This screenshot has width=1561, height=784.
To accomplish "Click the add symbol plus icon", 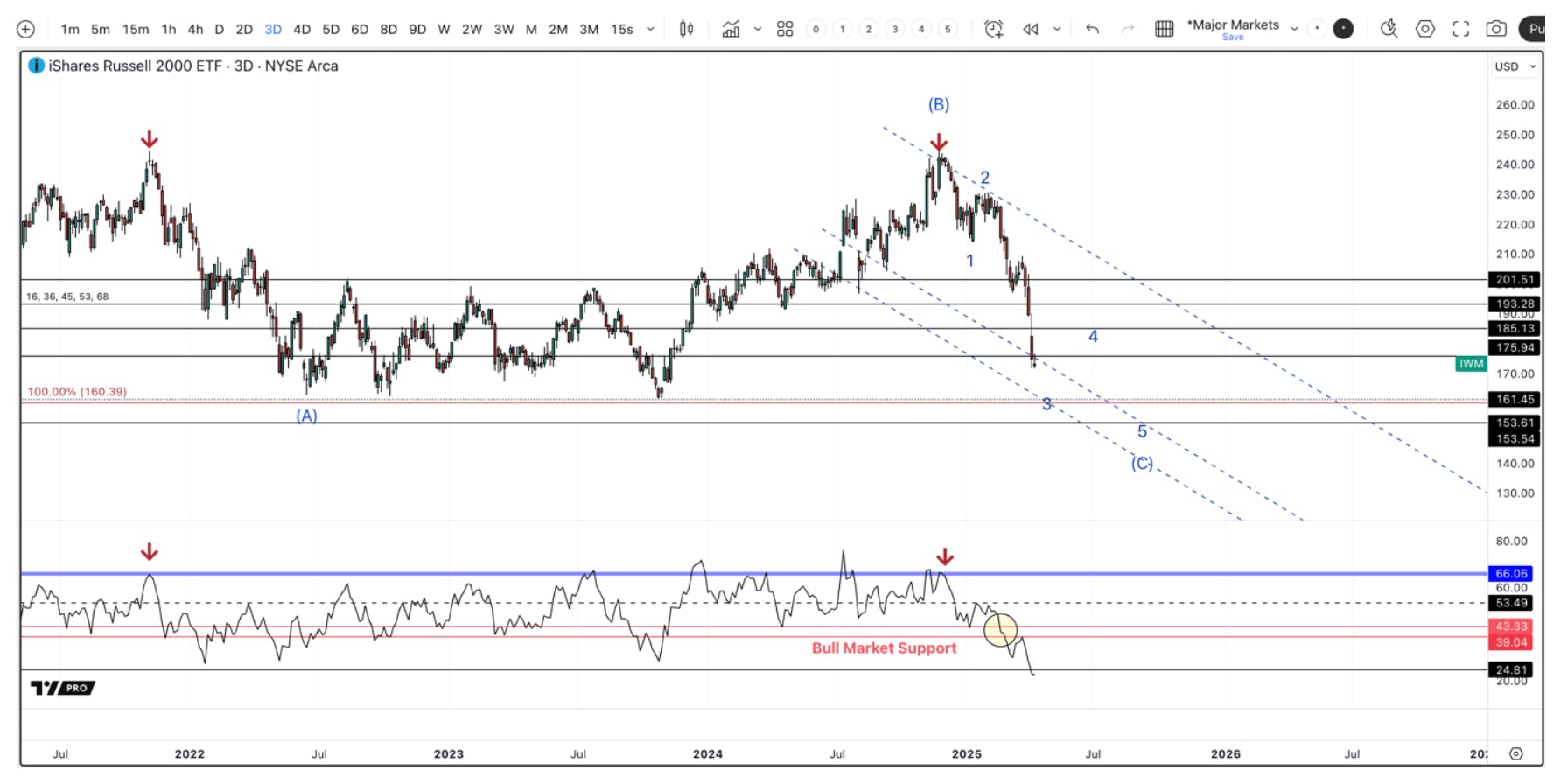I will click(26, 29).
